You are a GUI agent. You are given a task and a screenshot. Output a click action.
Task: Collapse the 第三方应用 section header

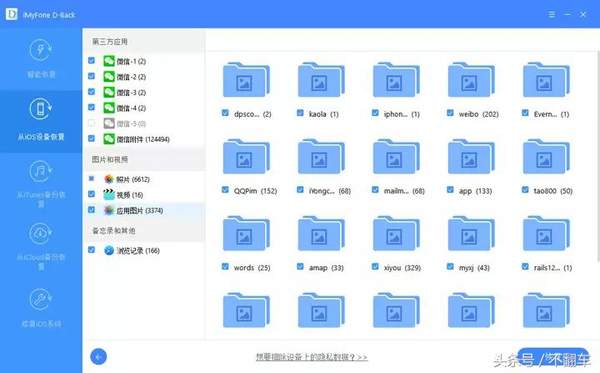144,42
